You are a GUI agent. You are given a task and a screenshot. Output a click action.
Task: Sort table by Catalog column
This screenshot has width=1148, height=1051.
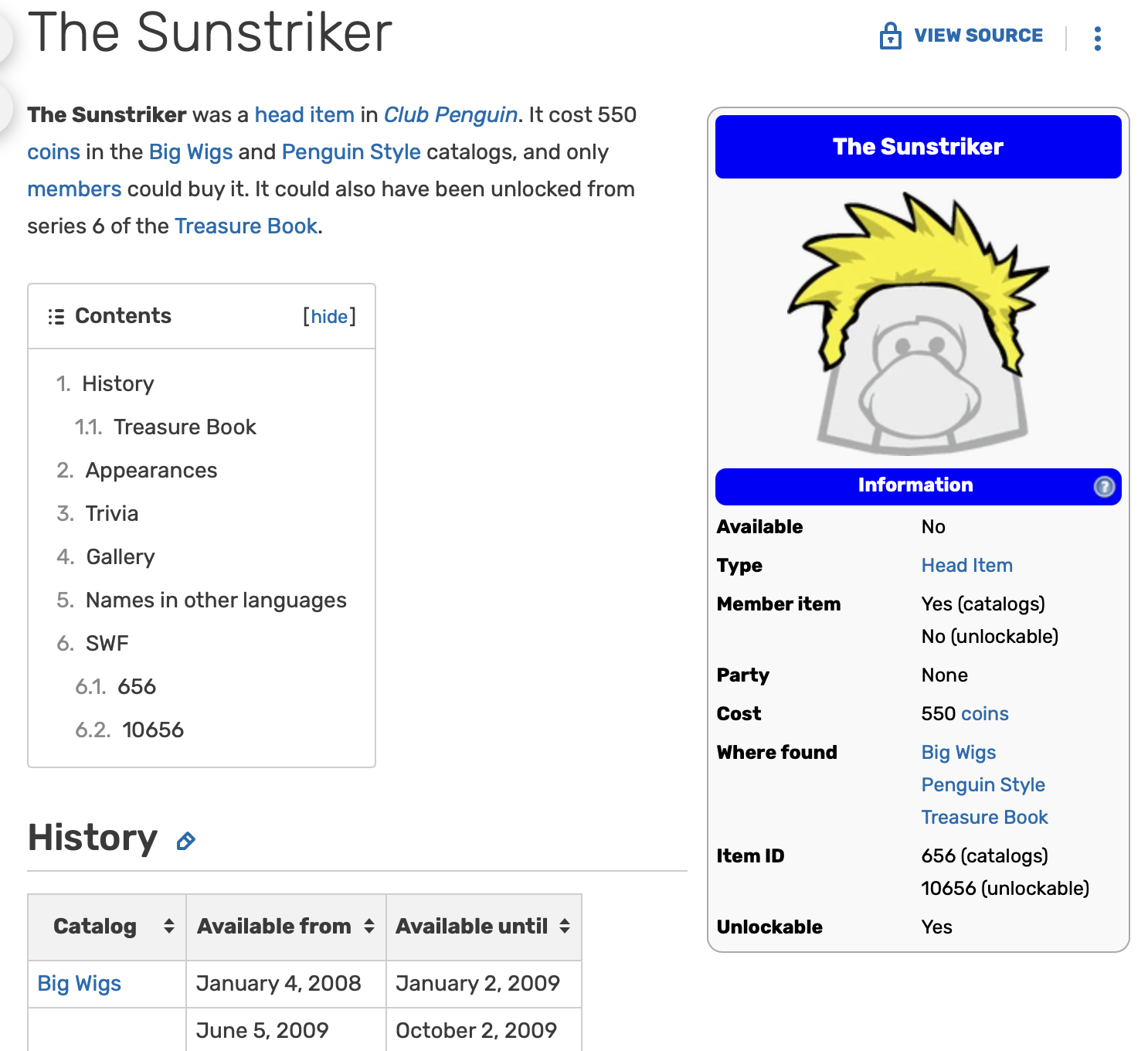[168, 926]
